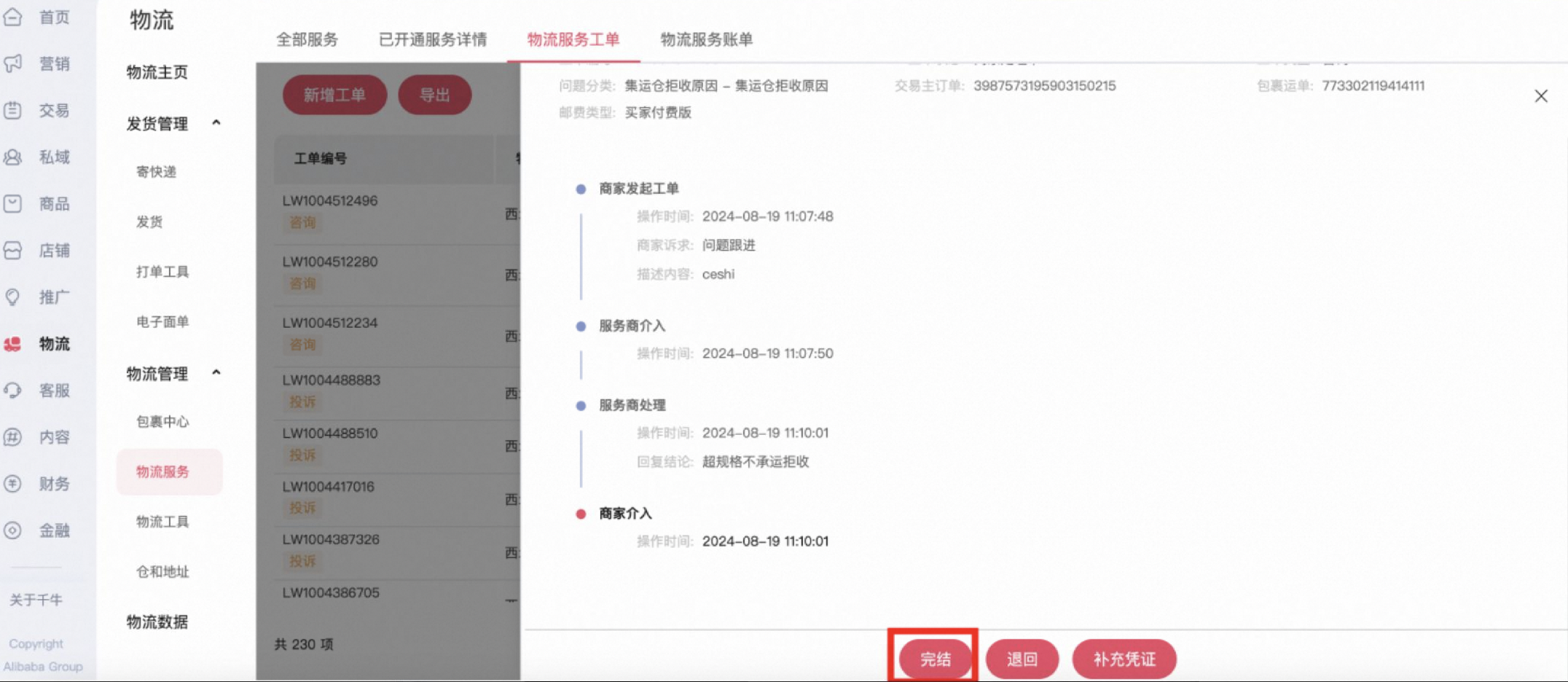Collapse the 发货管理 section chevron
Screen dimensions: 1568x682
216,122
